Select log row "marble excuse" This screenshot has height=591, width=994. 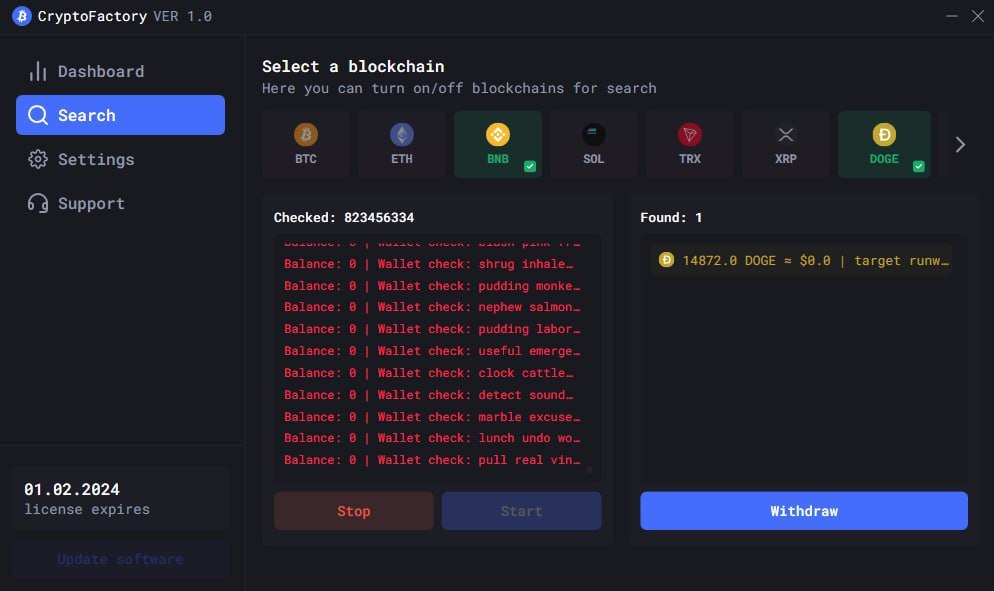(x=432, y=417)
